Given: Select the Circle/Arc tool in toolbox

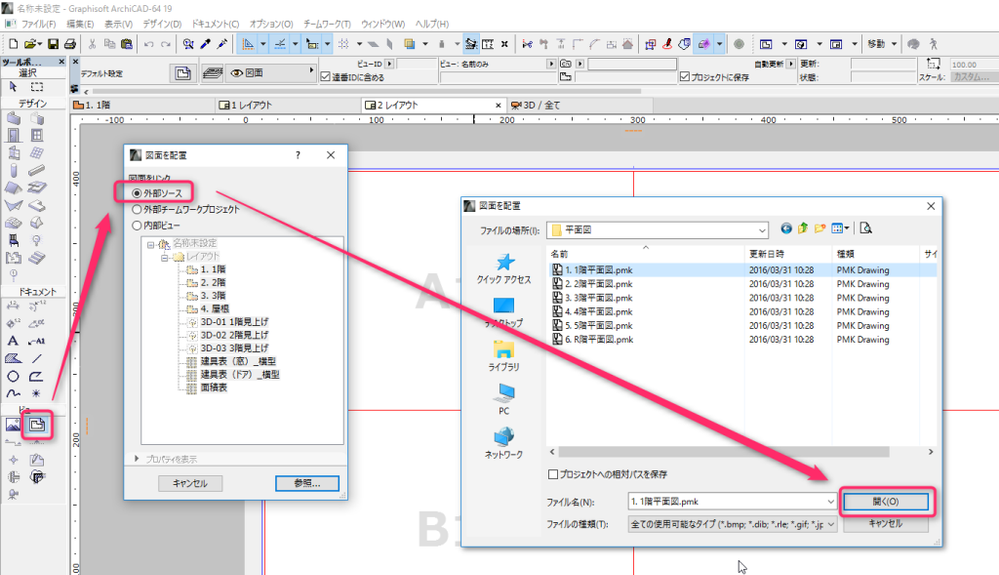Looking at the screenshot, I should click(13, 376).
